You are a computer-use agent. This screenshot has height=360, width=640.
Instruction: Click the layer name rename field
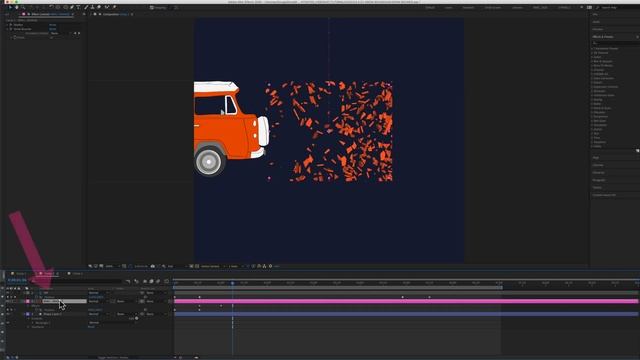[64, 301]
